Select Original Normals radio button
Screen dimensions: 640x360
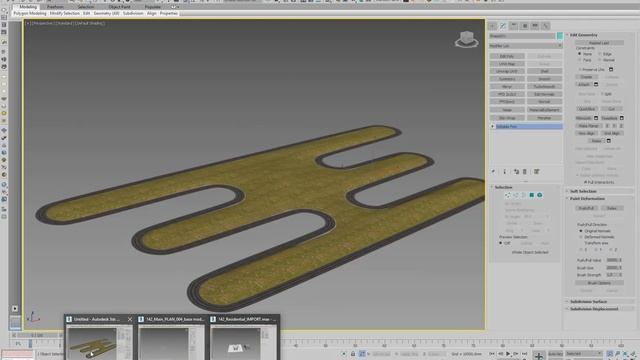(x=581, y=231)
